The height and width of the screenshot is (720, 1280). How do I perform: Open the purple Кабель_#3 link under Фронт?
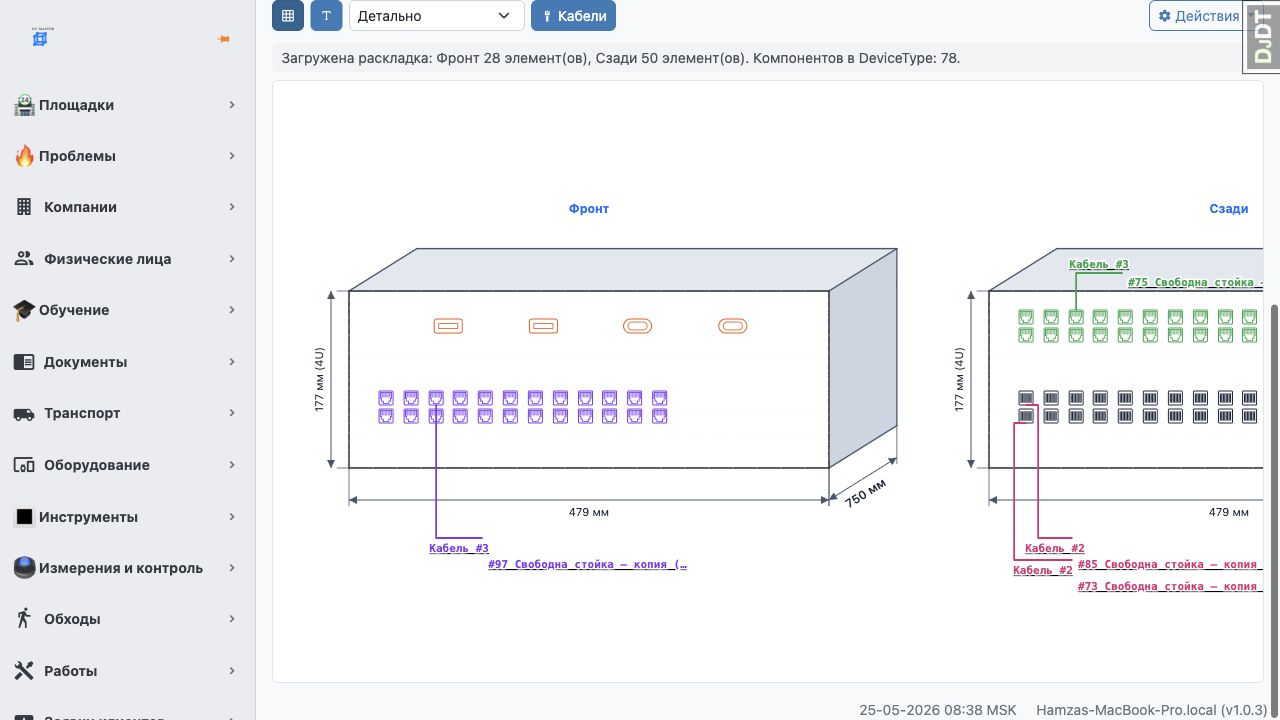tap(459, 548)
